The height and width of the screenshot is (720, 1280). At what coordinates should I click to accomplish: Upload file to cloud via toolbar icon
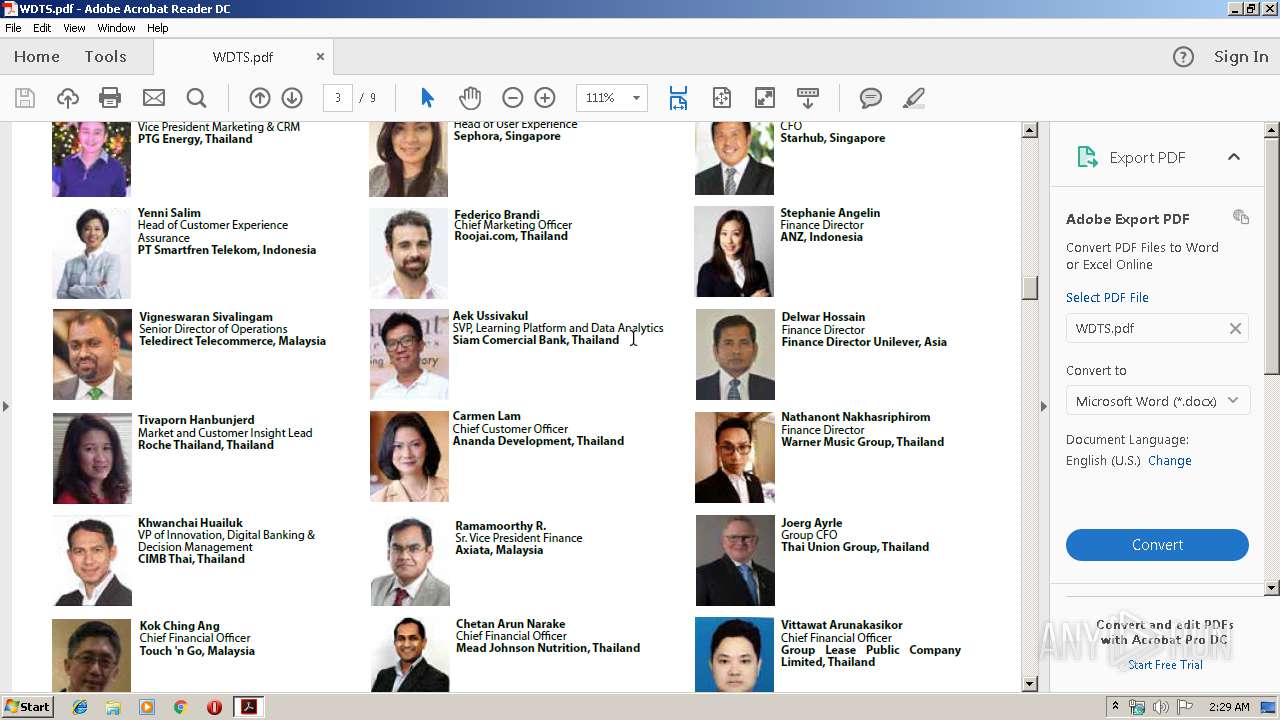point(67,98)
